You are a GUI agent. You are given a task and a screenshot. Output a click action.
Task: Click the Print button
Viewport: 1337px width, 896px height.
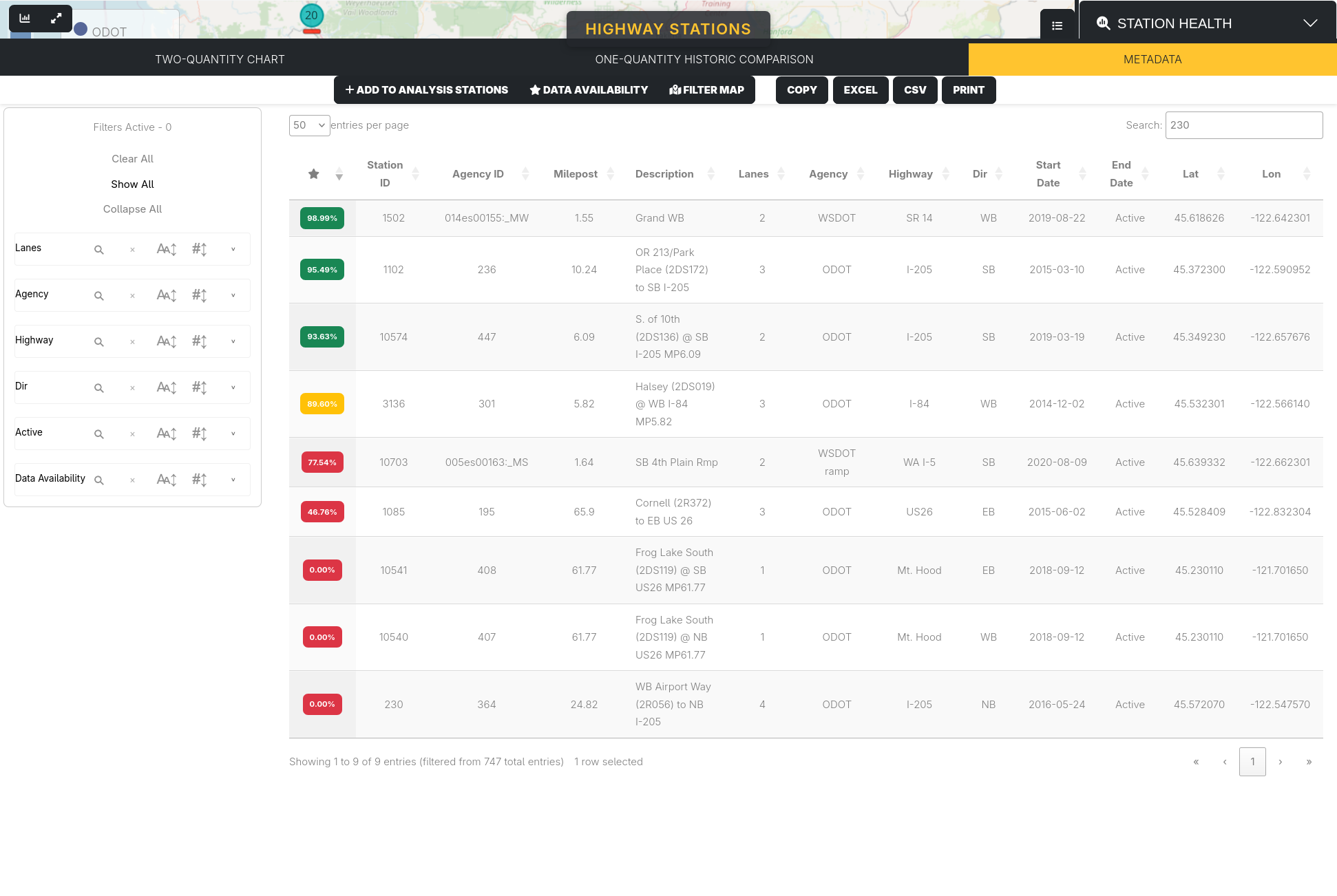tap(969, 90)
